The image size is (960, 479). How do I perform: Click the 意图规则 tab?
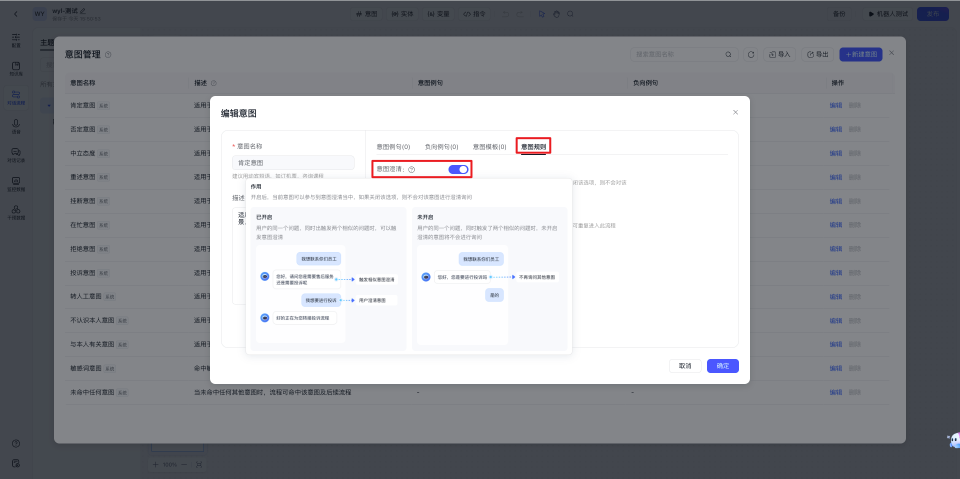[533, 146]
